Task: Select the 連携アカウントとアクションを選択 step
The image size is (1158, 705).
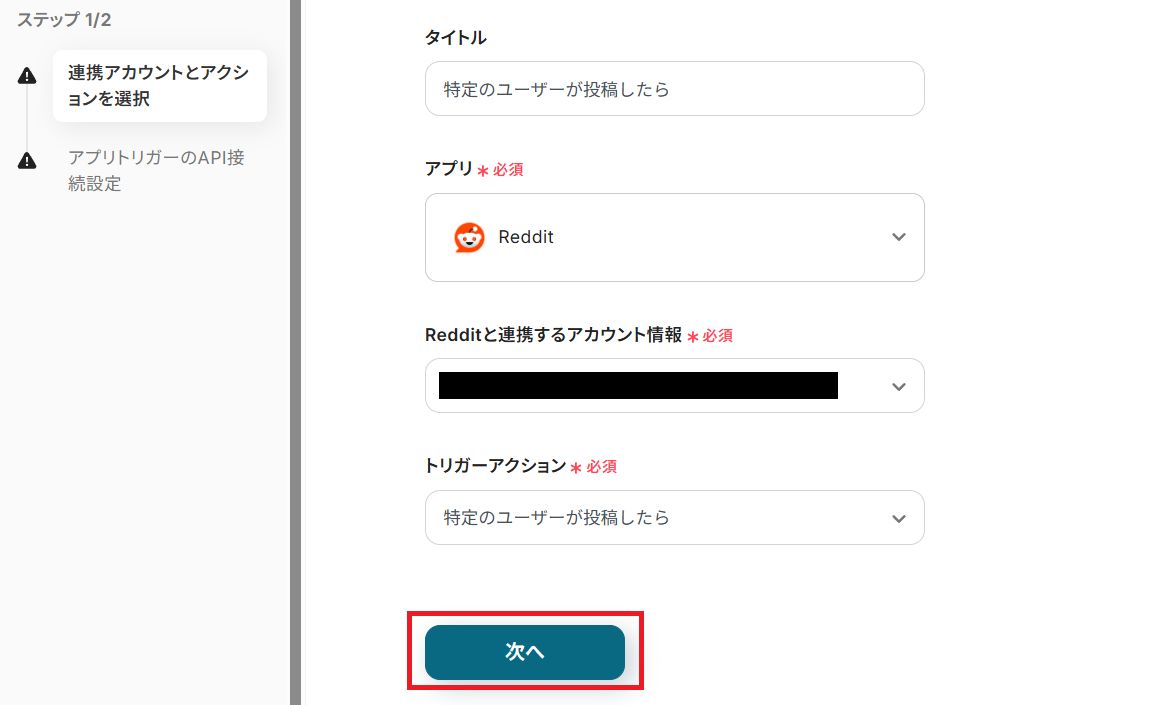Action: click(159, 86)
